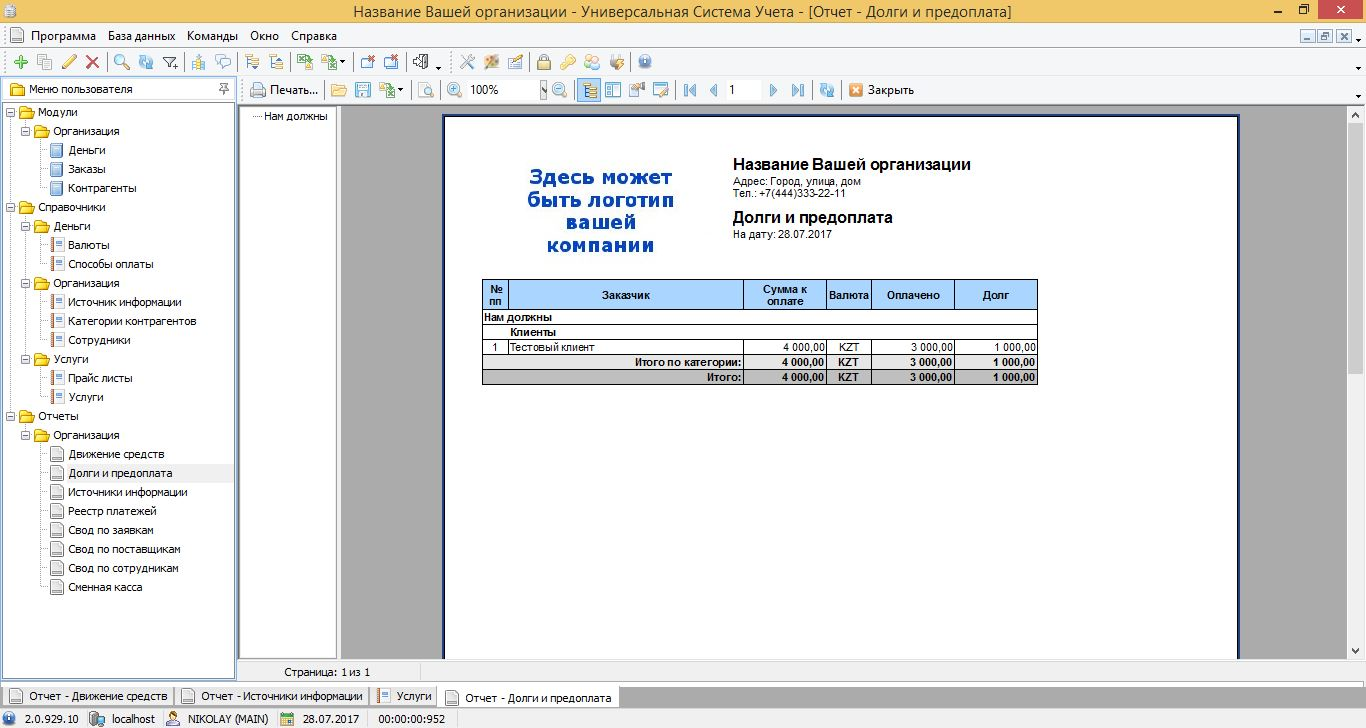Go to last report page
The height and width of the screenshot is (728, 1366).
pyautogui.click(x=797, y=90)
